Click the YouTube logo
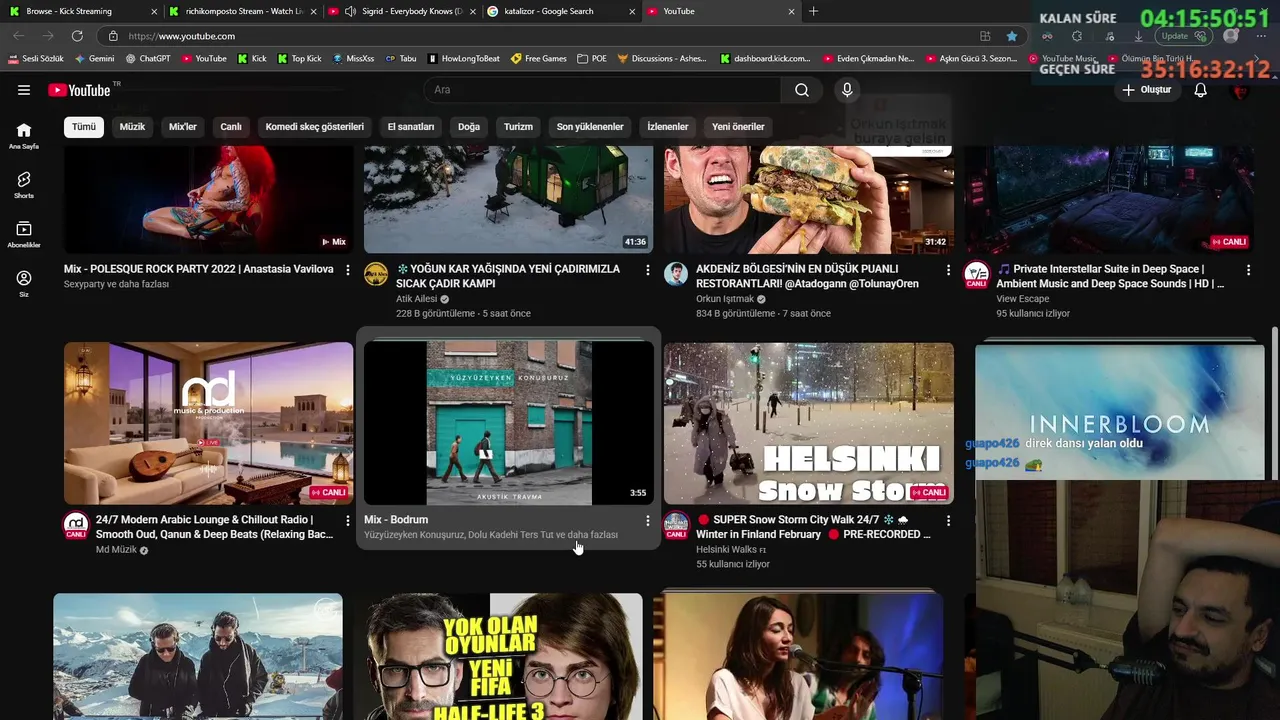The width and height of the screenshot is (1280, 720). pos(79,90)
